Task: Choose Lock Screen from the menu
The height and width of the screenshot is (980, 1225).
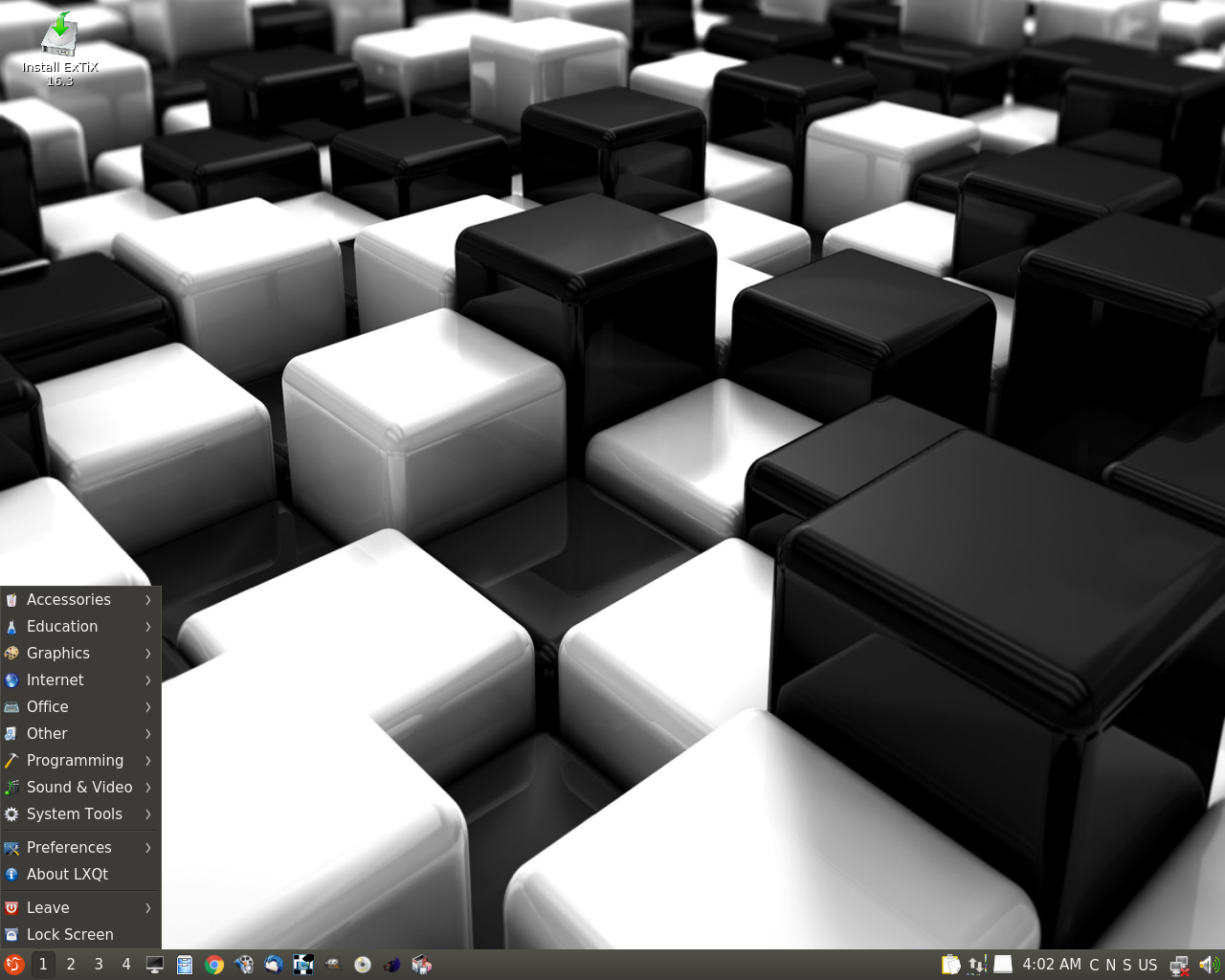Action: tap(80, 935)
